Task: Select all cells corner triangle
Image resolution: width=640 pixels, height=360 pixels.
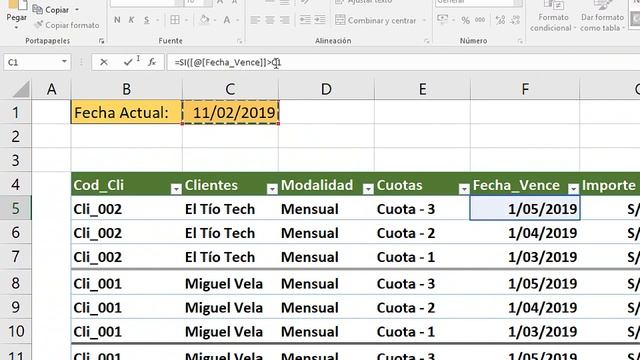Action: tap(20, 89)
